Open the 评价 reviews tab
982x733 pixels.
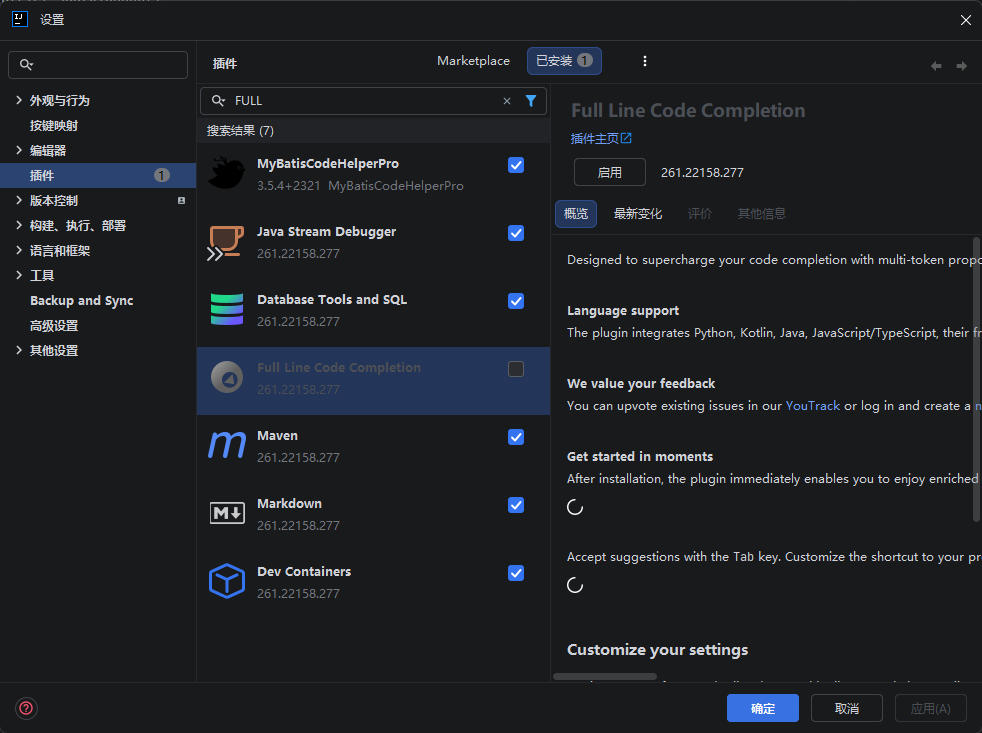(x=700, y=214)
